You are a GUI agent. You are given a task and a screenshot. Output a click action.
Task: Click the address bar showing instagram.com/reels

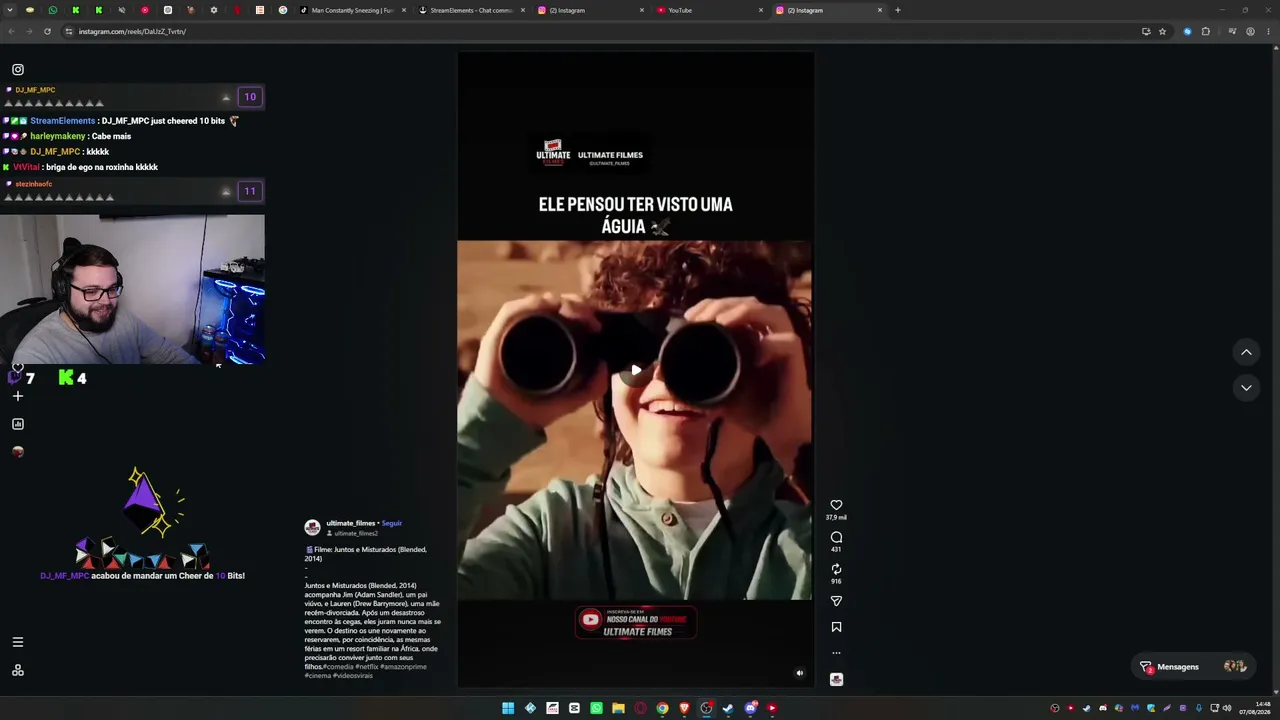(600, 31)
